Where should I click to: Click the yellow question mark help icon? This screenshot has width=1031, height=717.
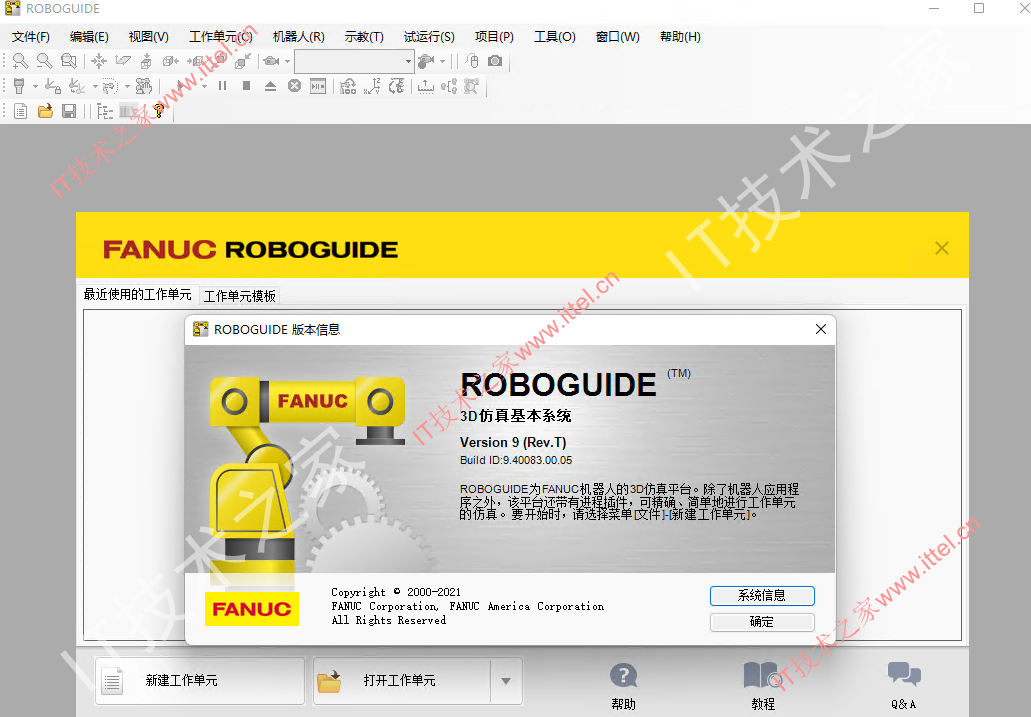pyautogui.click(x=158, y=111)
